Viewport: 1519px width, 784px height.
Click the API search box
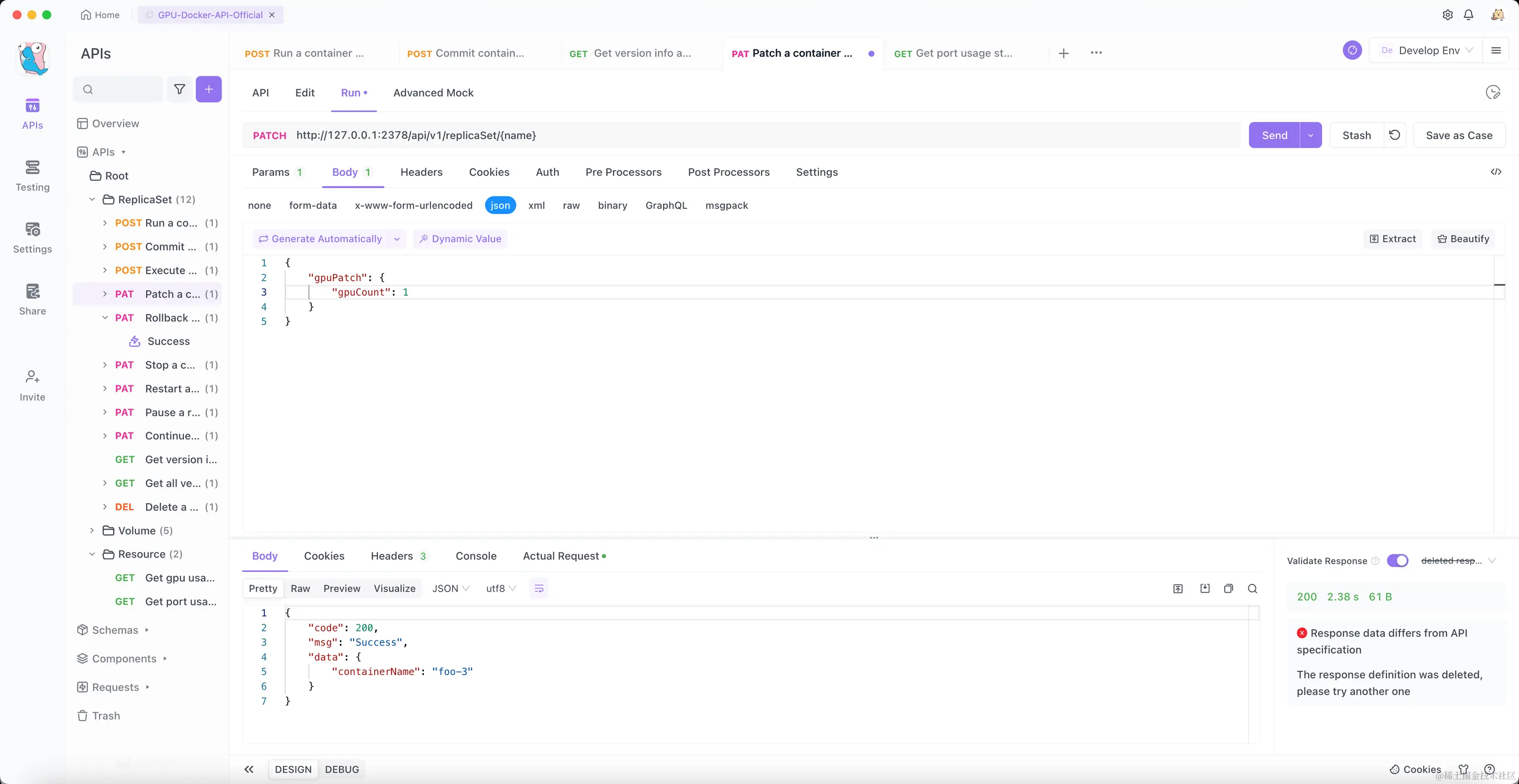[118, 89]
